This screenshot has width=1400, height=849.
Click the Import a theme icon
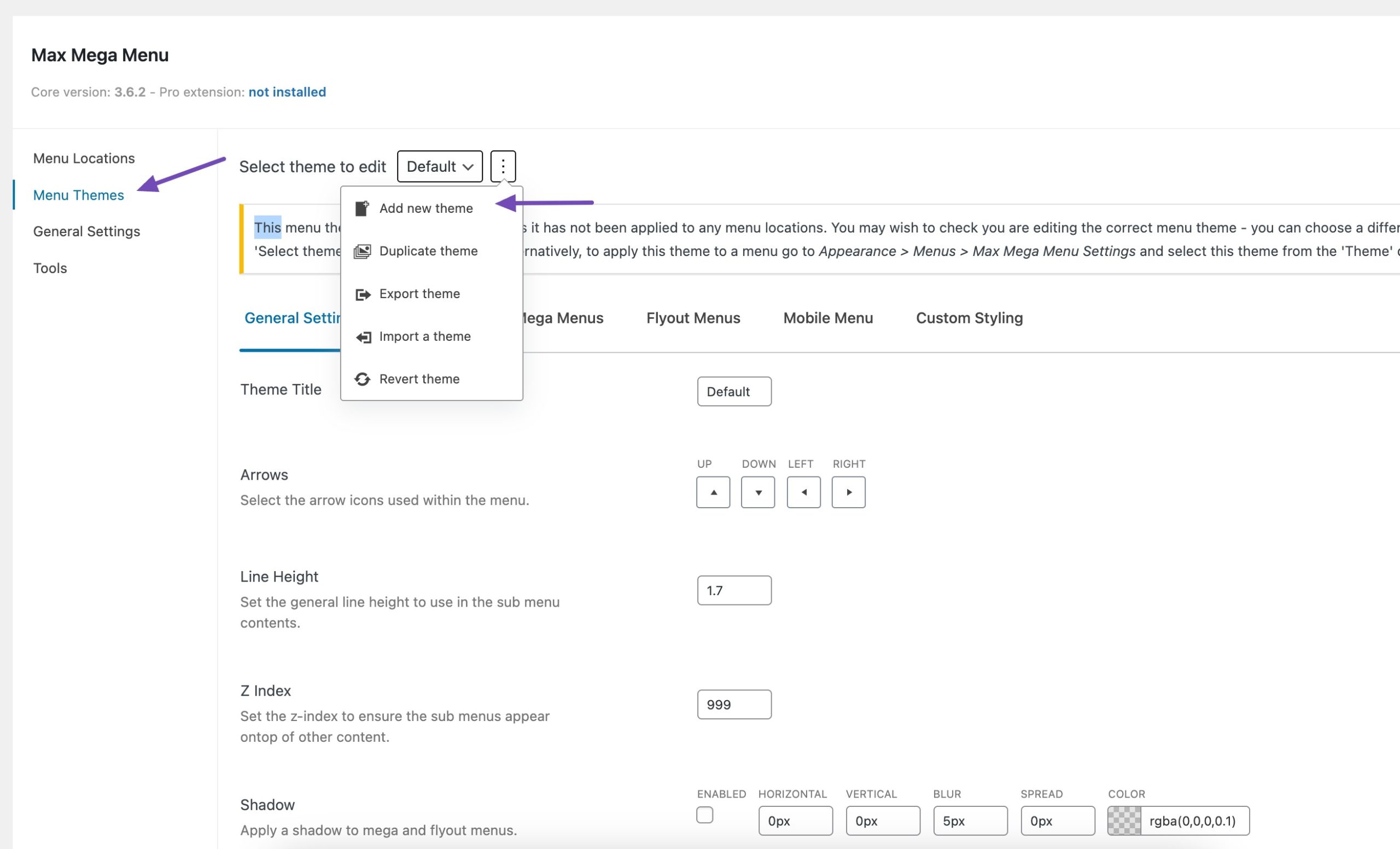pyautogui.click(x=363, y=337)
